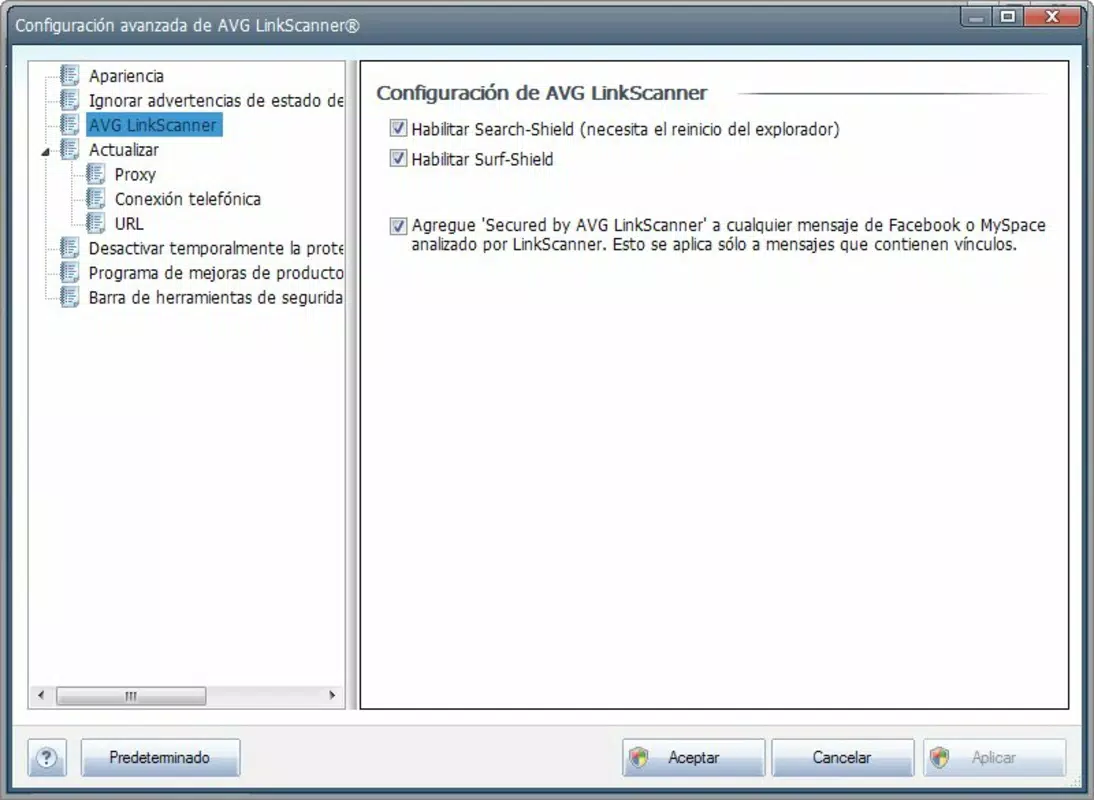
Task: Click the page icon beside Apariencia
Action: (x=69, y=75)
